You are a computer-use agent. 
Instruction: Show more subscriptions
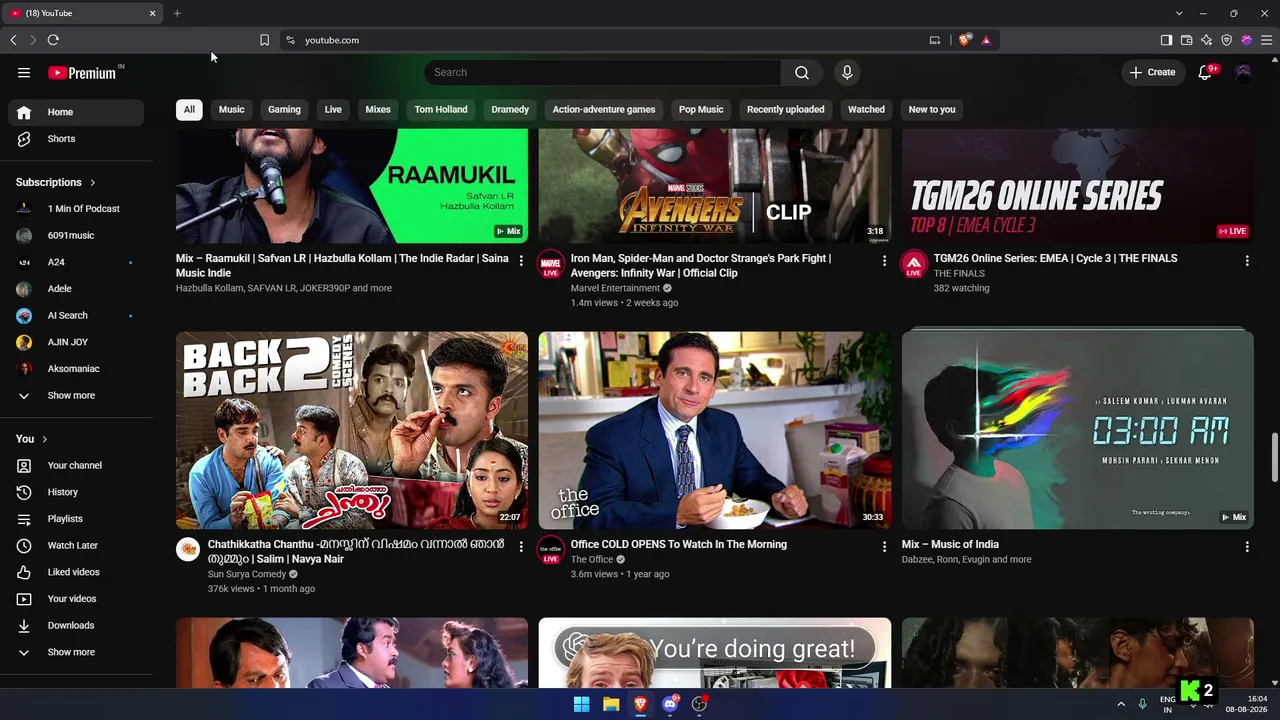click(x=76, y=396)
